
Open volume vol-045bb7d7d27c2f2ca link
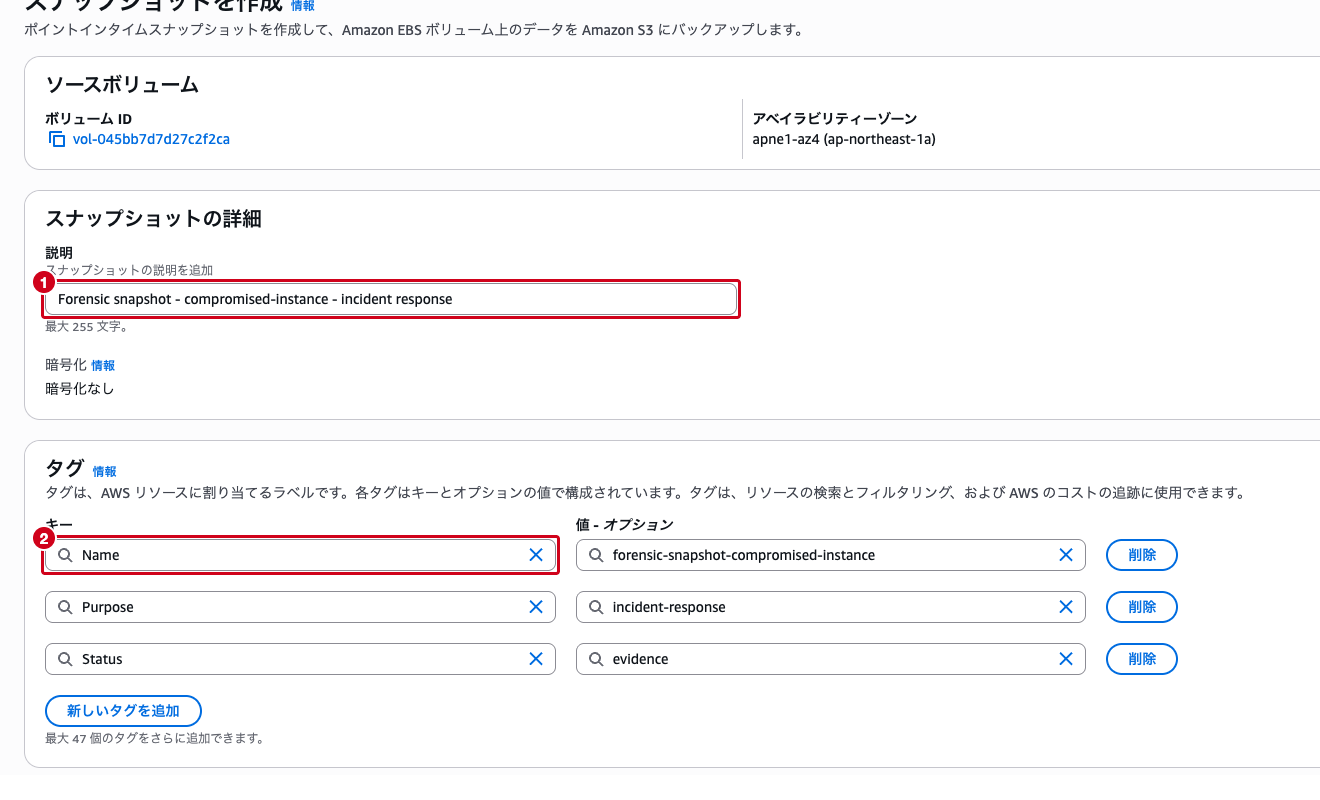(151, 139)
